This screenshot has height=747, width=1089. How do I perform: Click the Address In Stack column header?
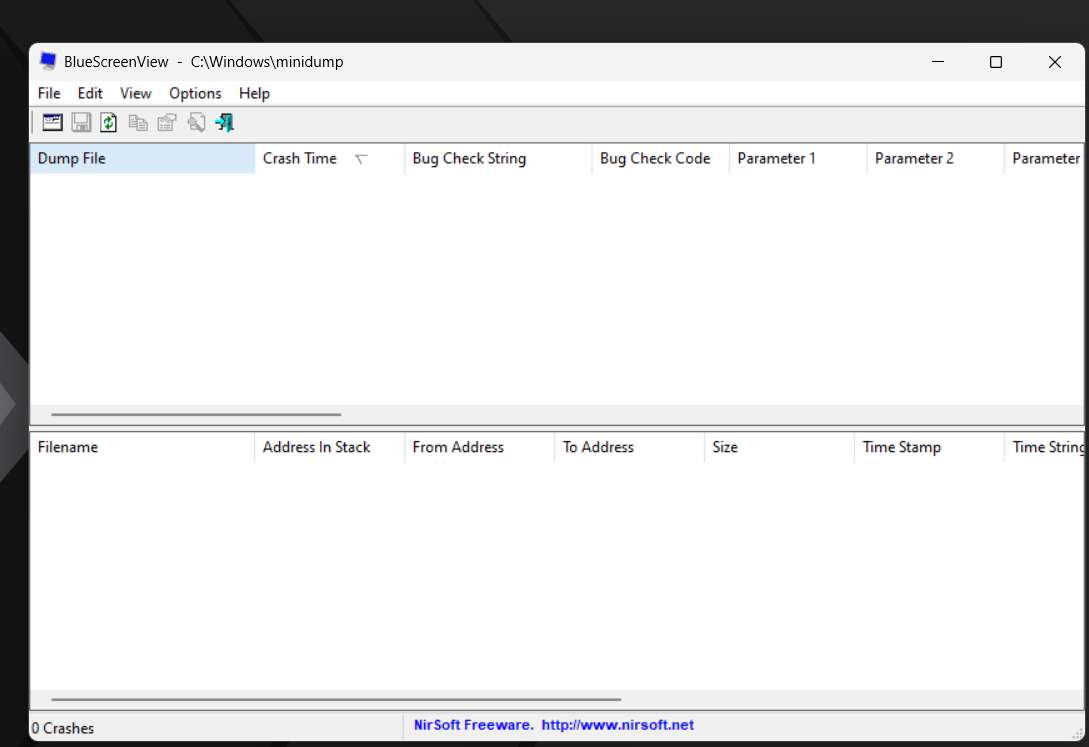[329, 447]
